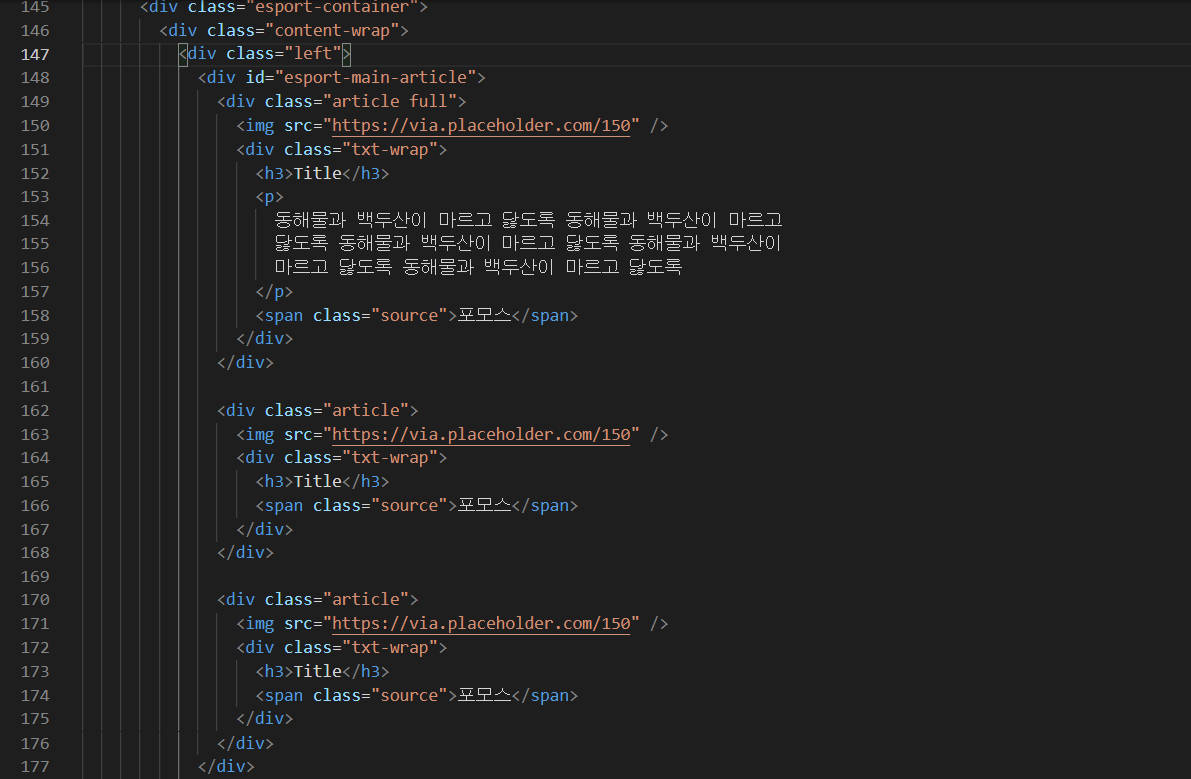
Task: Select line number 161 of the empty line
Action: [x=35, y=386]
